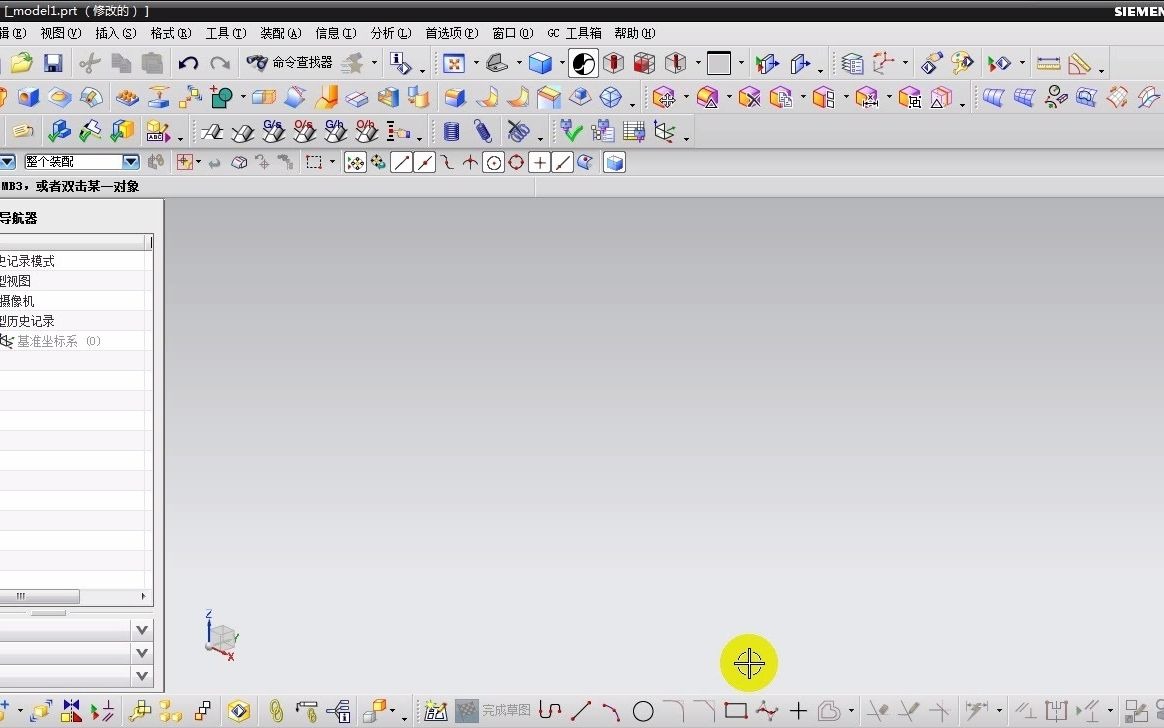This screenshot has width=1164, height=728.
Task: Toggle the rectangular selection filter
Action: (x=313, y=162)
